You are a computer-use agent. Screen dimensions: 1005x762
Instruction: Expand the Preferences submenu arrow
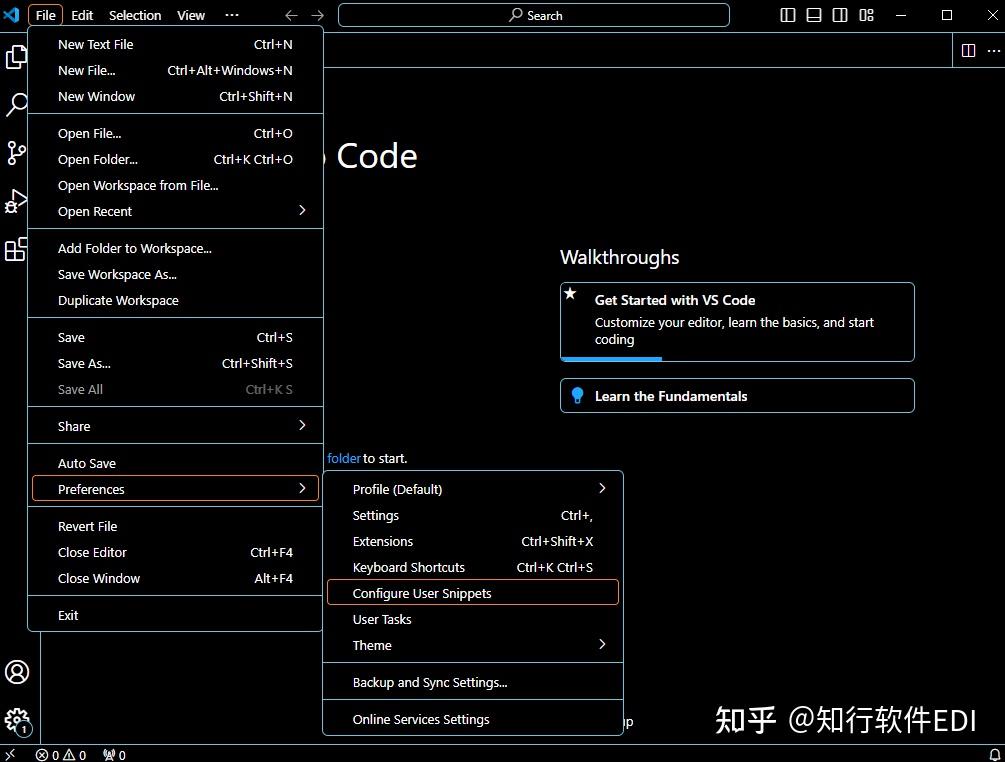[302, 488]
